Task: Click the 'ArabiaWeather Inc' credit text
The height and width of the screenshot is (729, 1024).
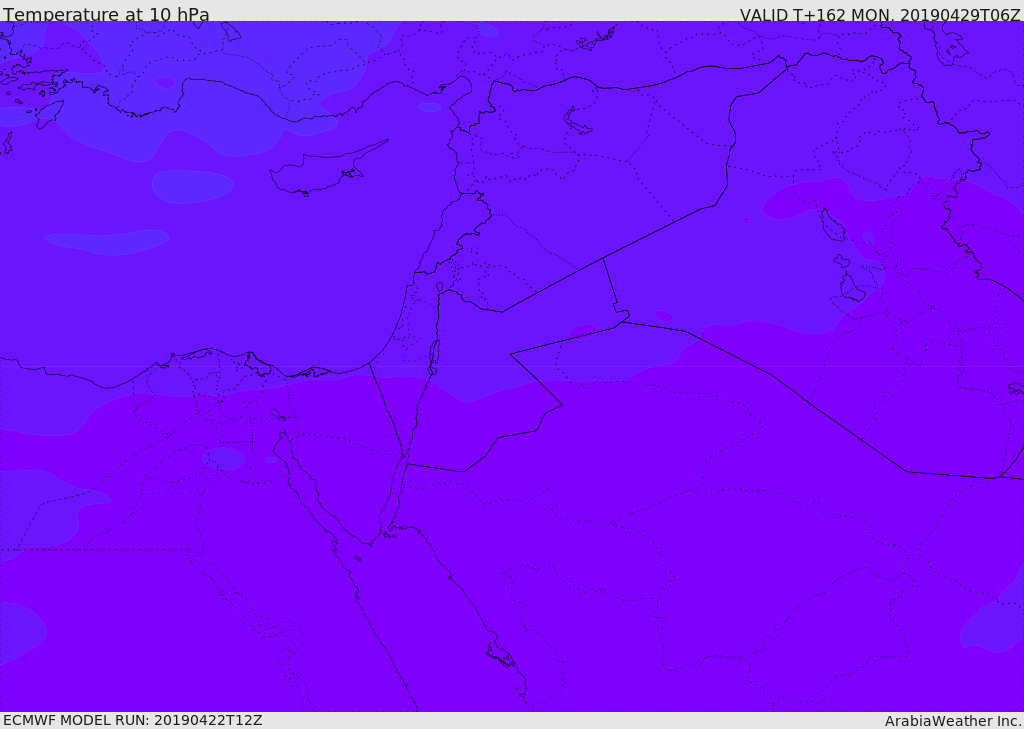Action: [x=953, y=721]
